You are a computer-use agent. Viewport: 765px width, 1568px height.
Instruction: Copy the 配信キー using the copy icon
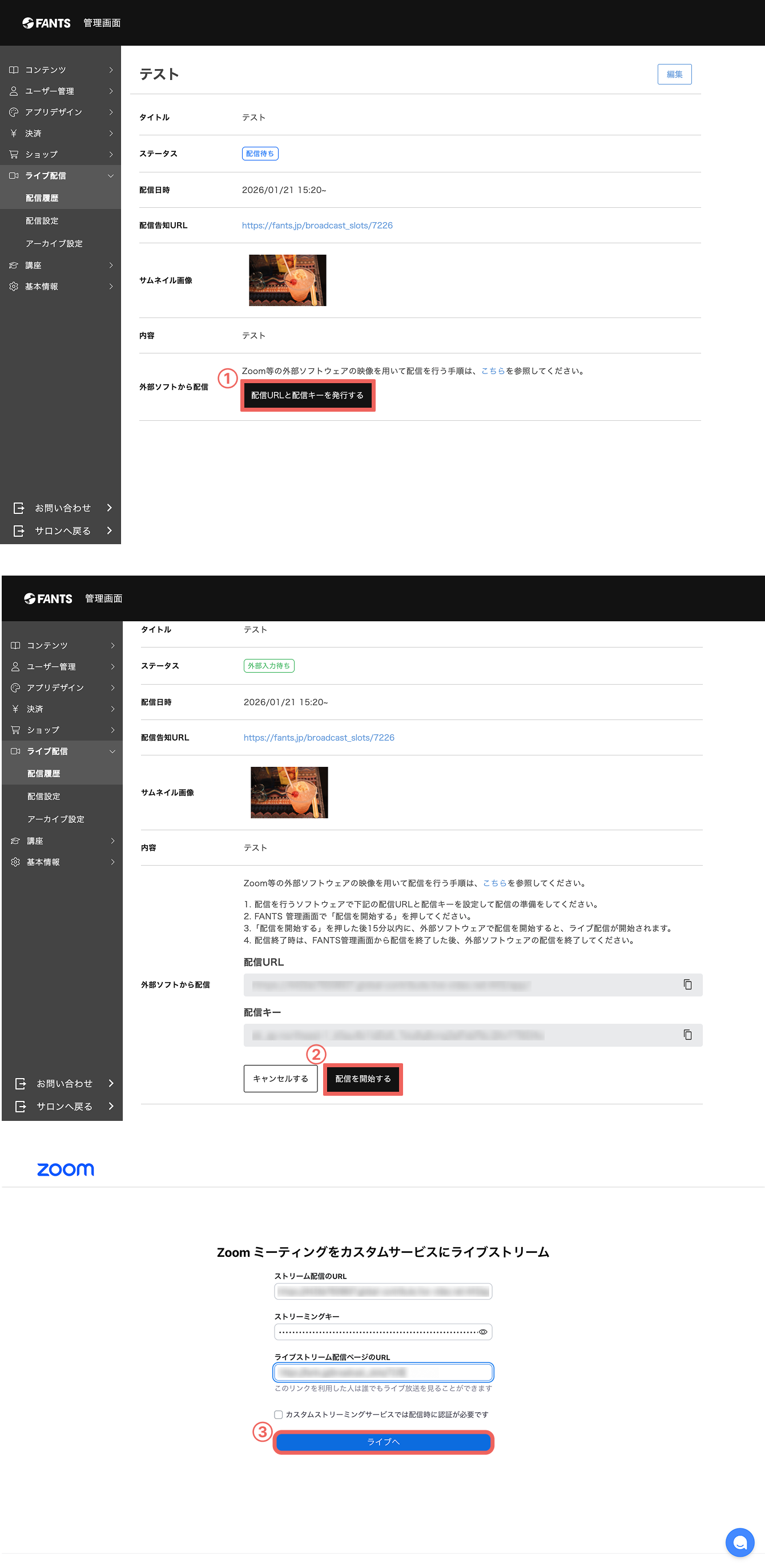tap(687, 1035)
